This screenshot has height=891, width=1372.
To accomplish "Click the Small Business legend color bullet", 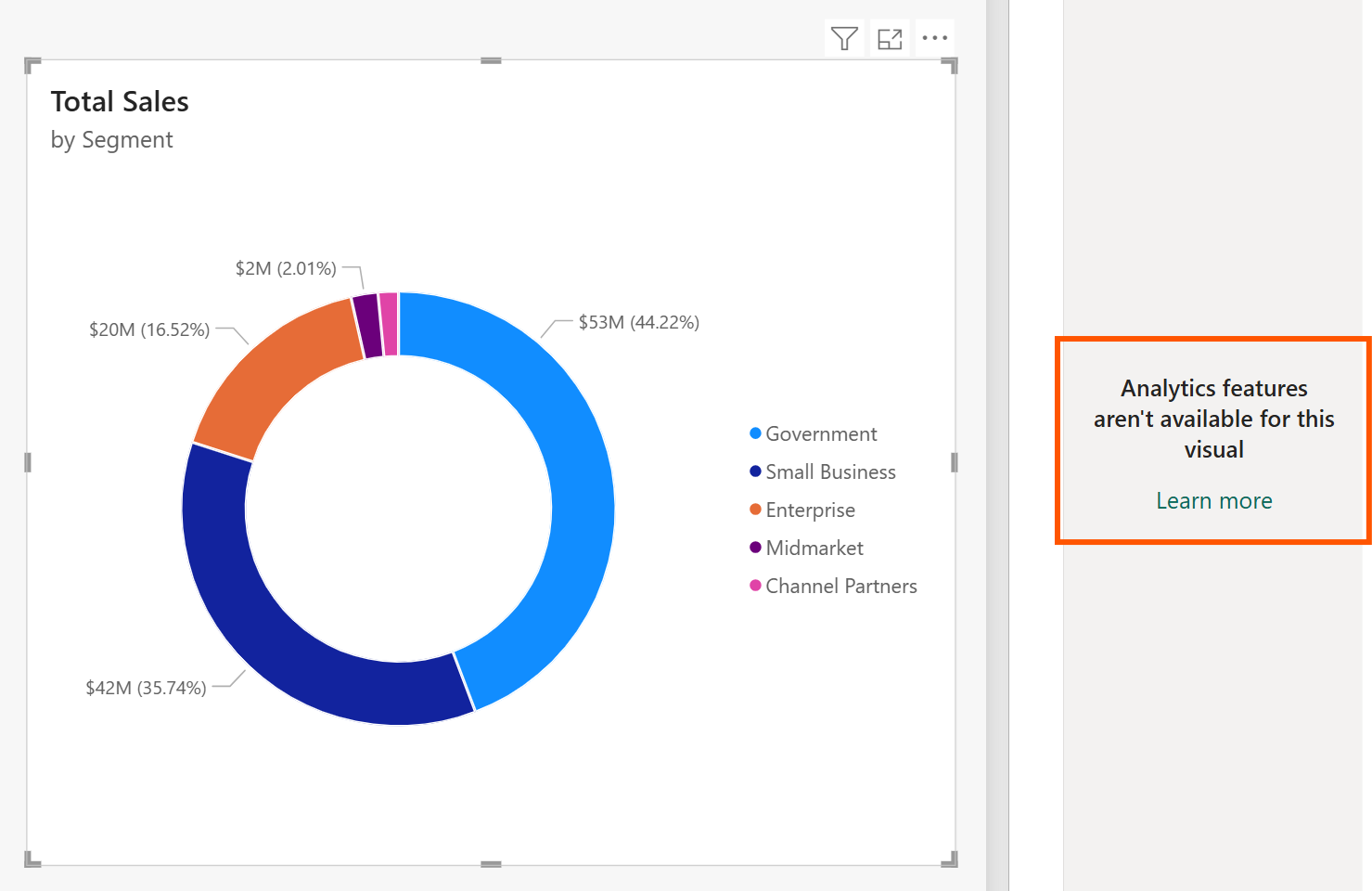I will tap(754, 471).
